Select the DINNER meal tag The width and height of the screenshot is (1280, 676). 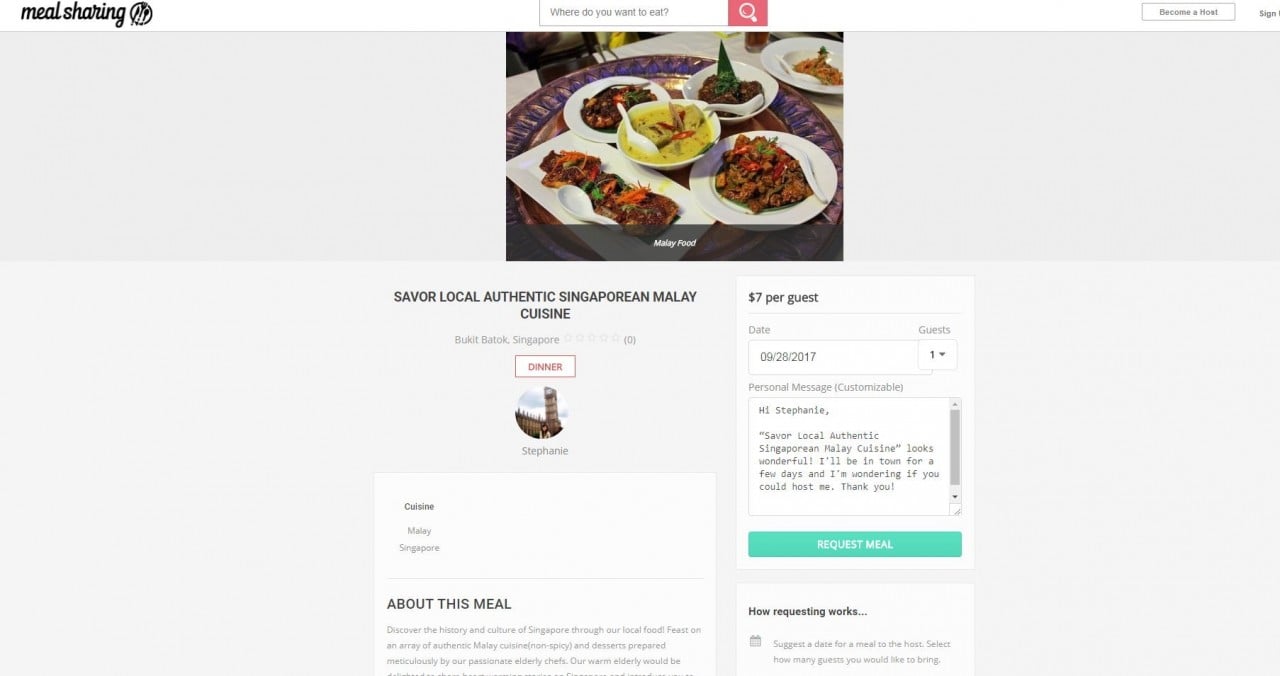pyautogui.click(x=545, y=367)
